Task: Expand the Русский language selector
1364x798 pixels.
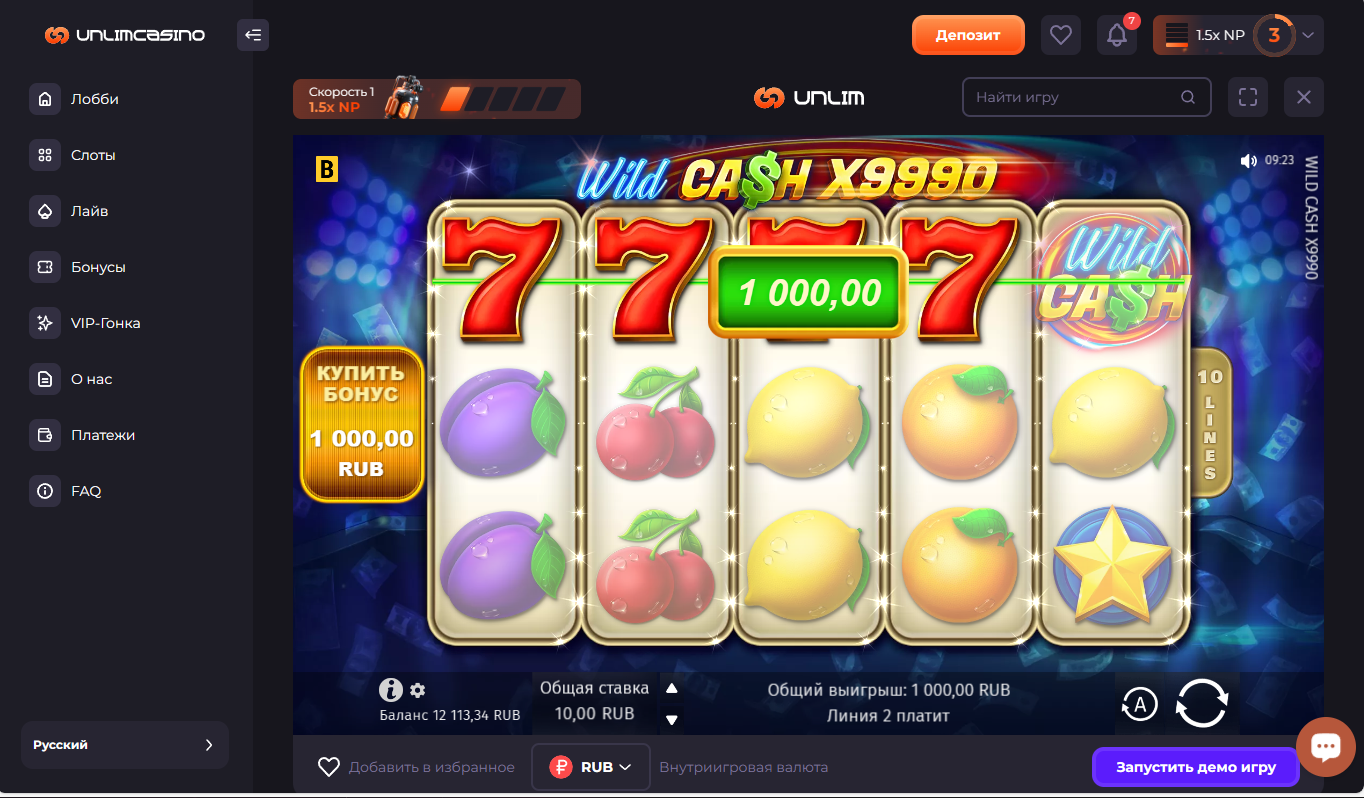Action: pos(125,745)
